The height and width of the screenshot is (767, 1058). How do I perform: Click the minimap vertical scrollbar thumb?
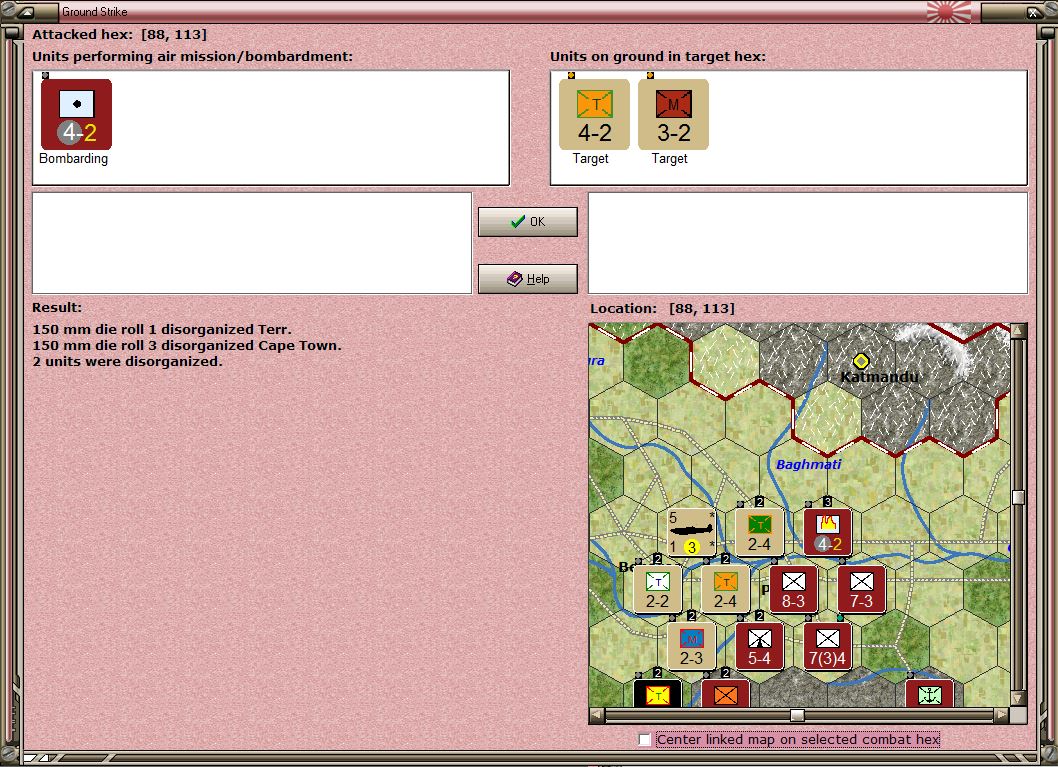pos(1018,497)
